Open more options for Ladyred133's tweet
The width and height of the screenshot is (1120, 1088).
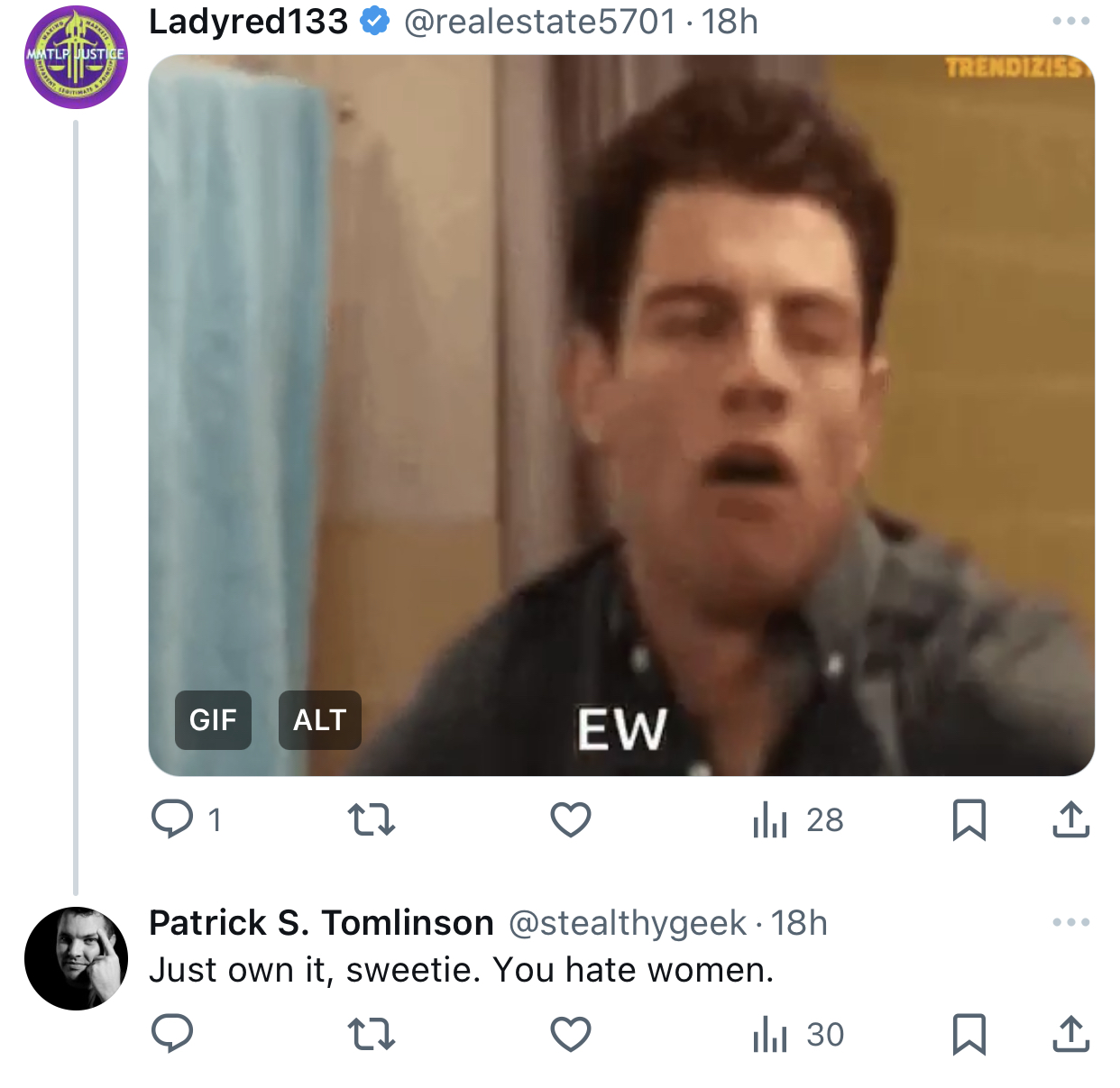click(1071, 21)
